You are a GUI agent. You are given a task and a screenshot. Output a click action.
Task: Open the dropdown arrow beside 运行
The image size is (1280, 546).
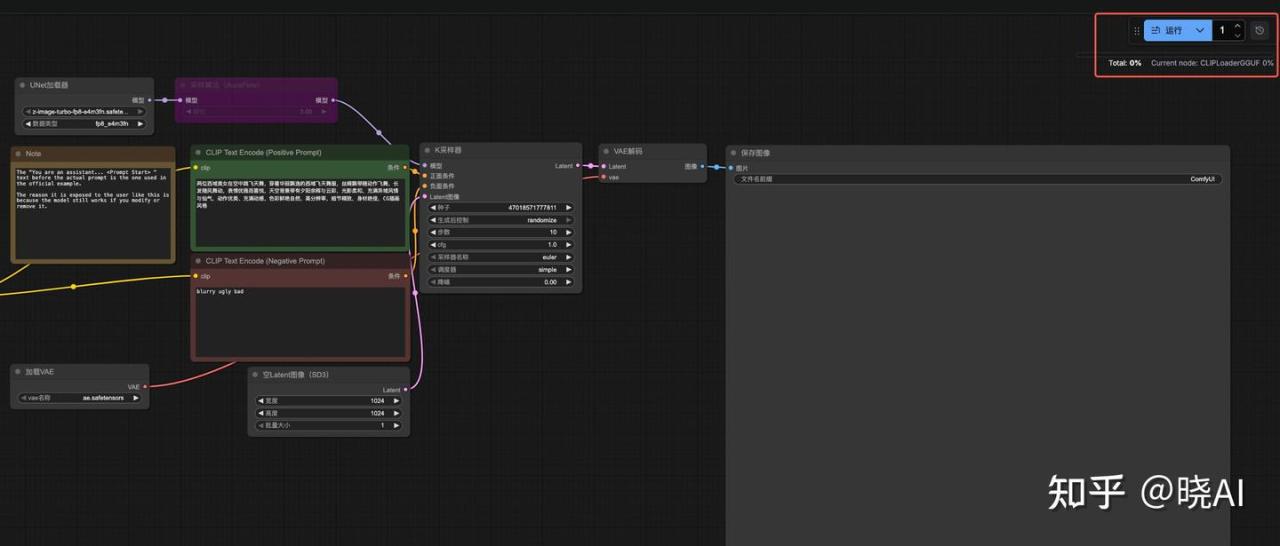tap(1200, 31)
